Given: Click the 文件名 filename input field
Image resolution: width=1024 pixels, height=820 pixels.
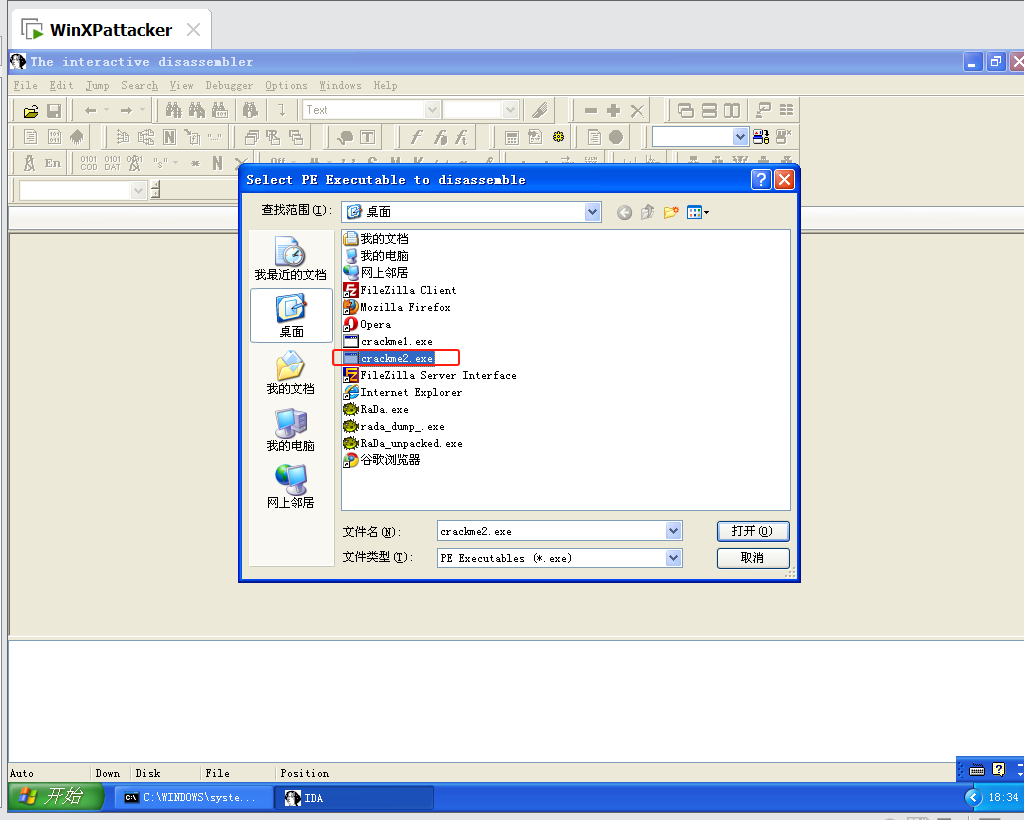Looking at the screenshot, I should click(552, 531).
